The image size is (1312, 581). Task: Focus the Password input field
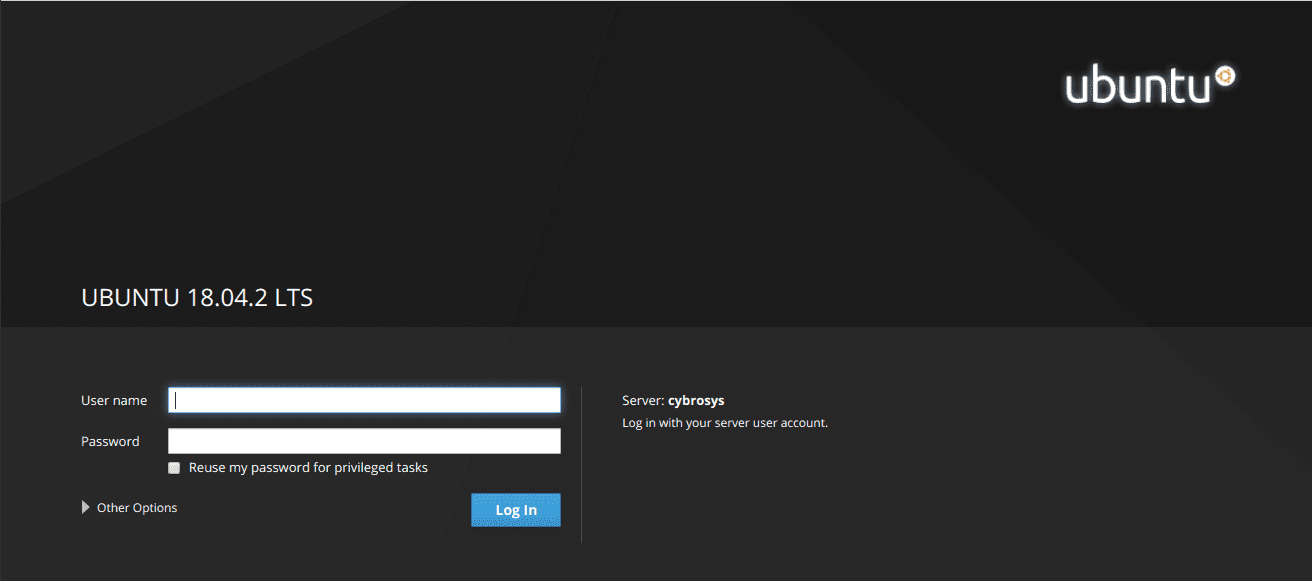(x=364, y=441)
